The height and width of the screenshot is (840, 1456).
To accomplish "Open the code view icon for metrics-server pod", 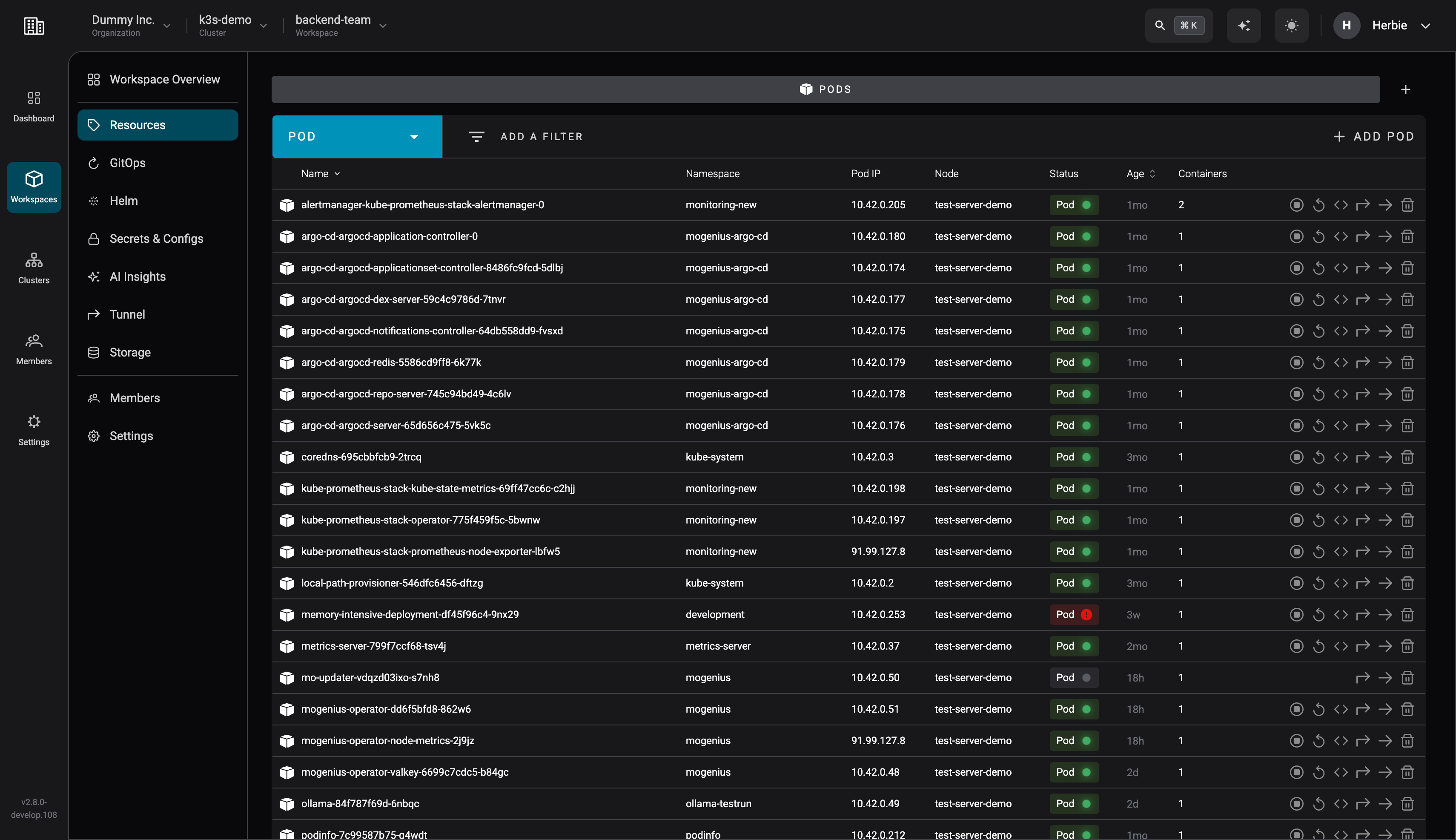I will (1341, 646).
